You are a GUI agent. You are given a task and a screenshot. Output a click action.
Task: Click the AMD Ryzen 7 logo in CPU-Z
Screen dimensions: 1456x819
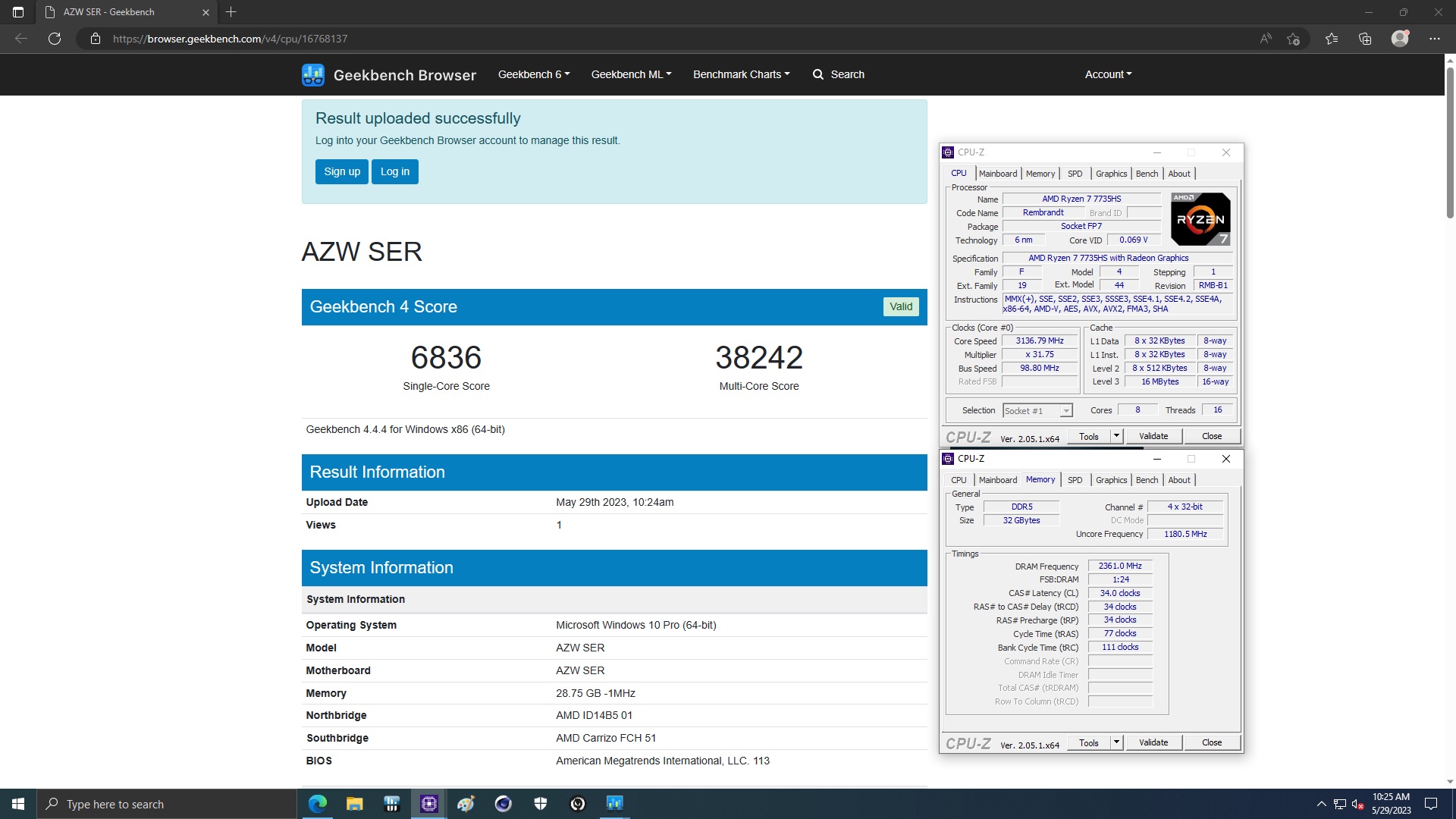[x=1200, y=218]
